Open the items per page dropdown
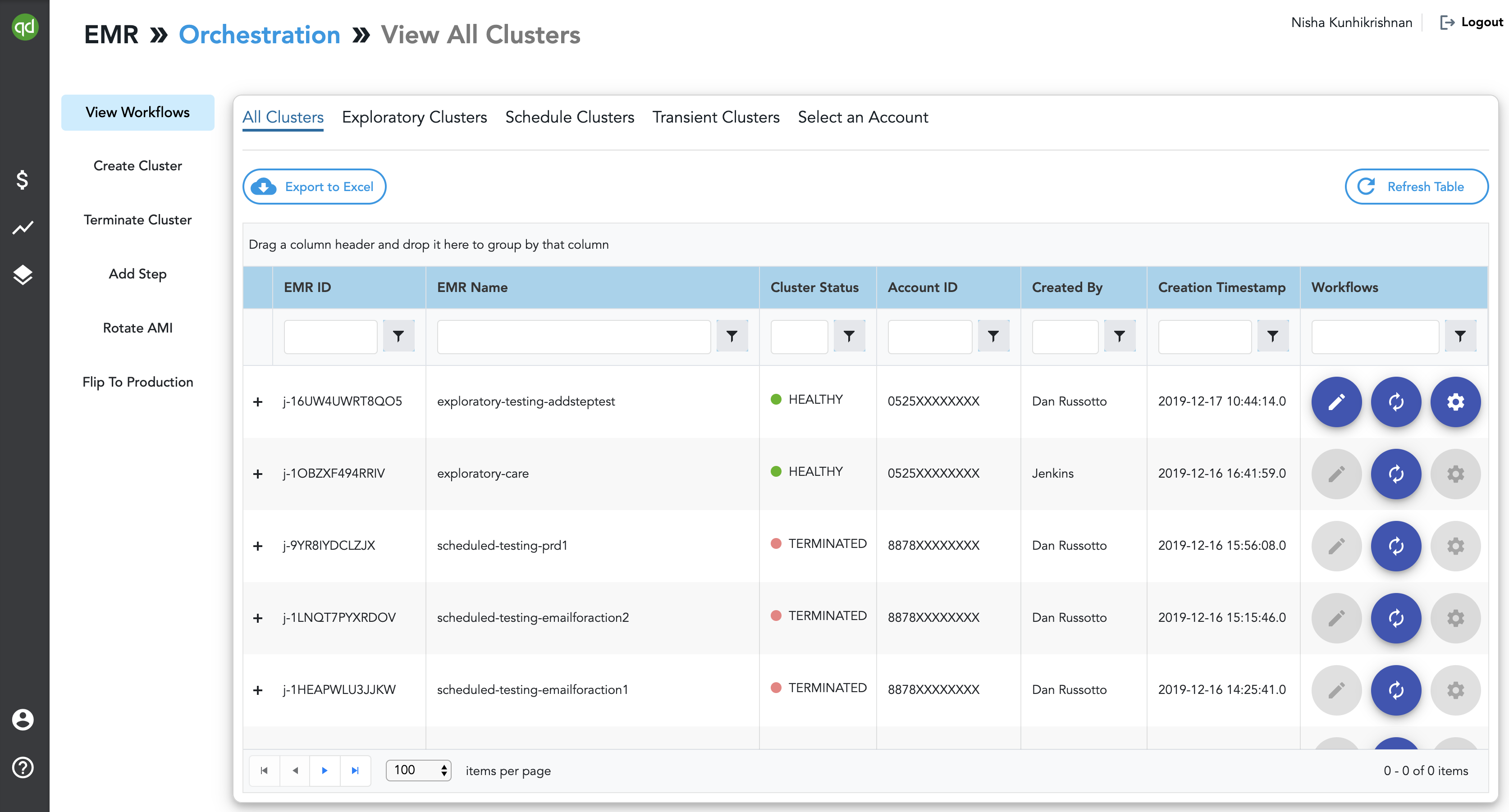 click(x=419, y=771)
